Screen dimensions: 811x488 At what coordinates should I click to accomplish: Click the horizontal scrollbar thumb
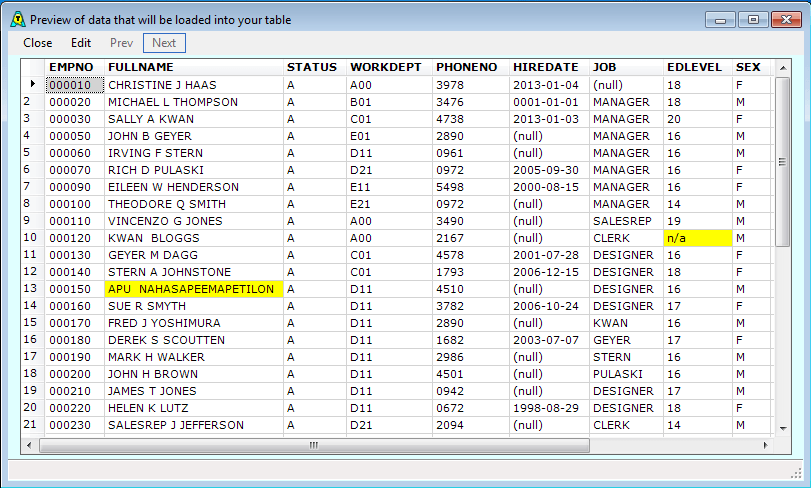[314, 445]
